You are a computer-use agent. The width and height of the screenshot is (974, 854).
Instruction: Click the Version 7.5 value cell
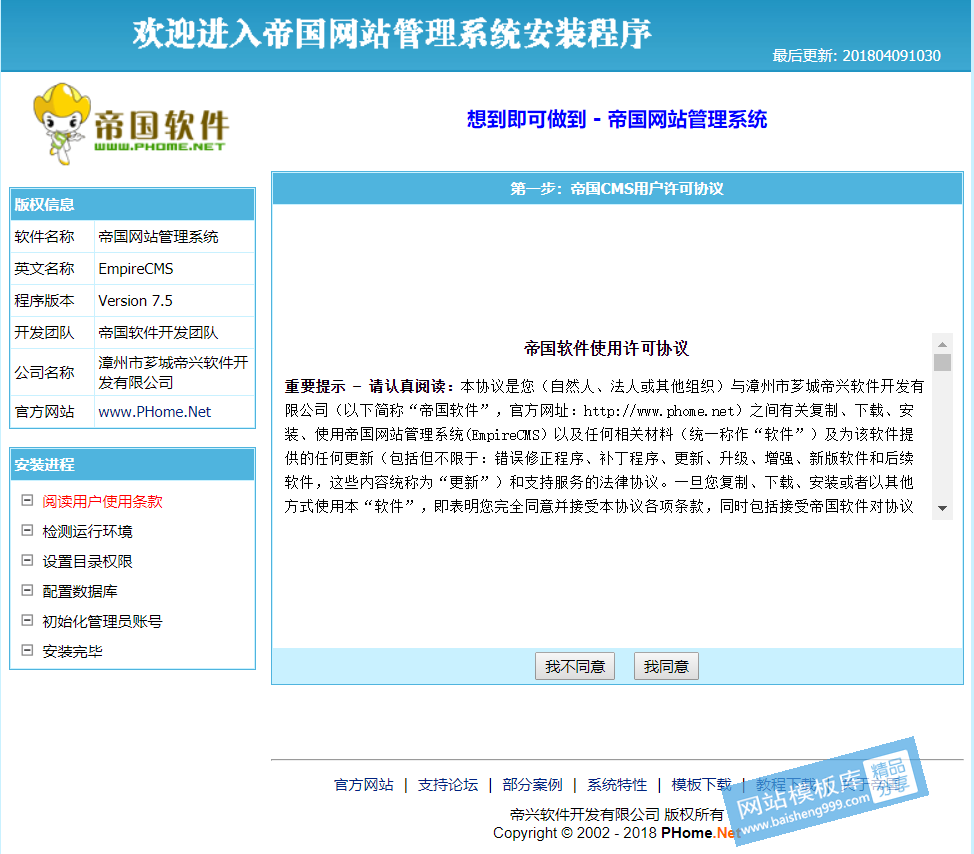175,301
